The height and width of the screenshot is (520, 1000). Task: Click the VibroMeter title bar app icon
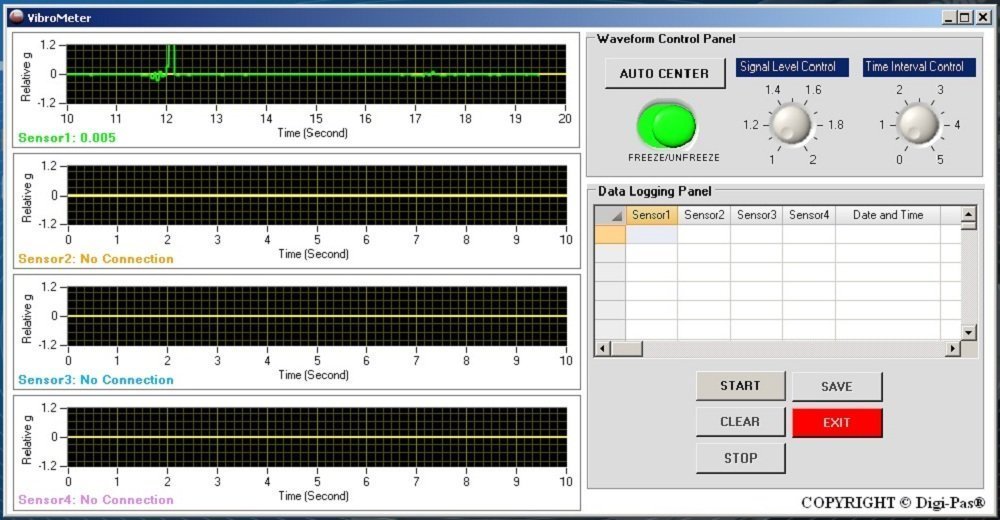pos(14,16)
